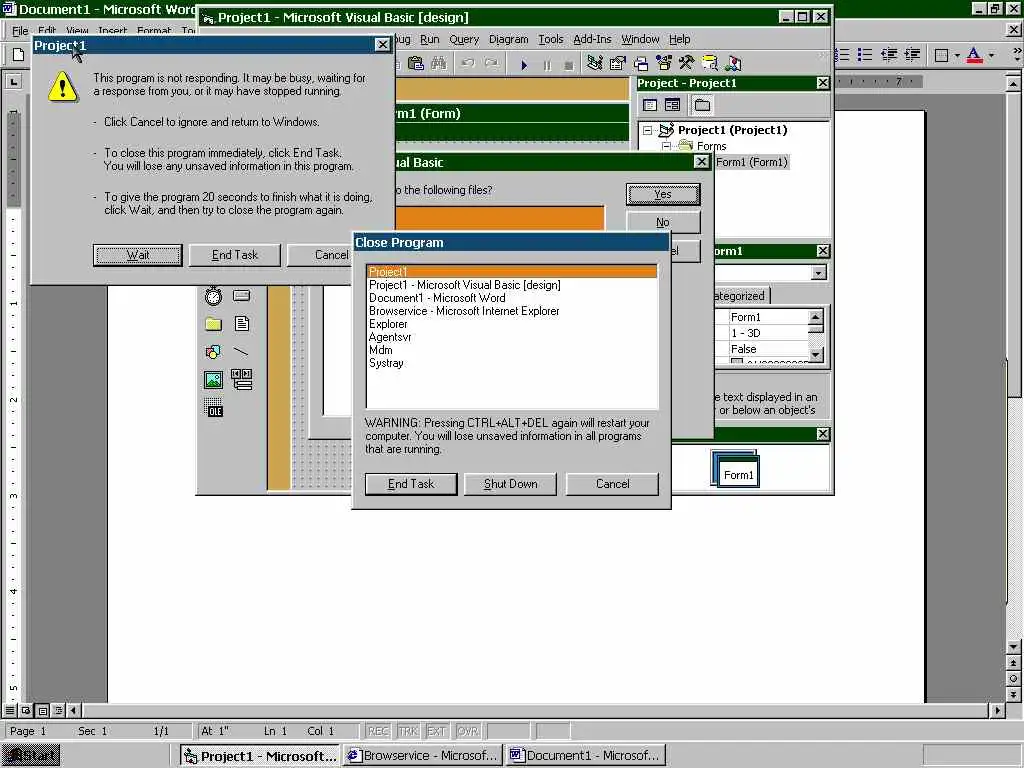Switch to the Categorized properties tab
Viewport: 1024px width, 768px height.
point(741,296)
